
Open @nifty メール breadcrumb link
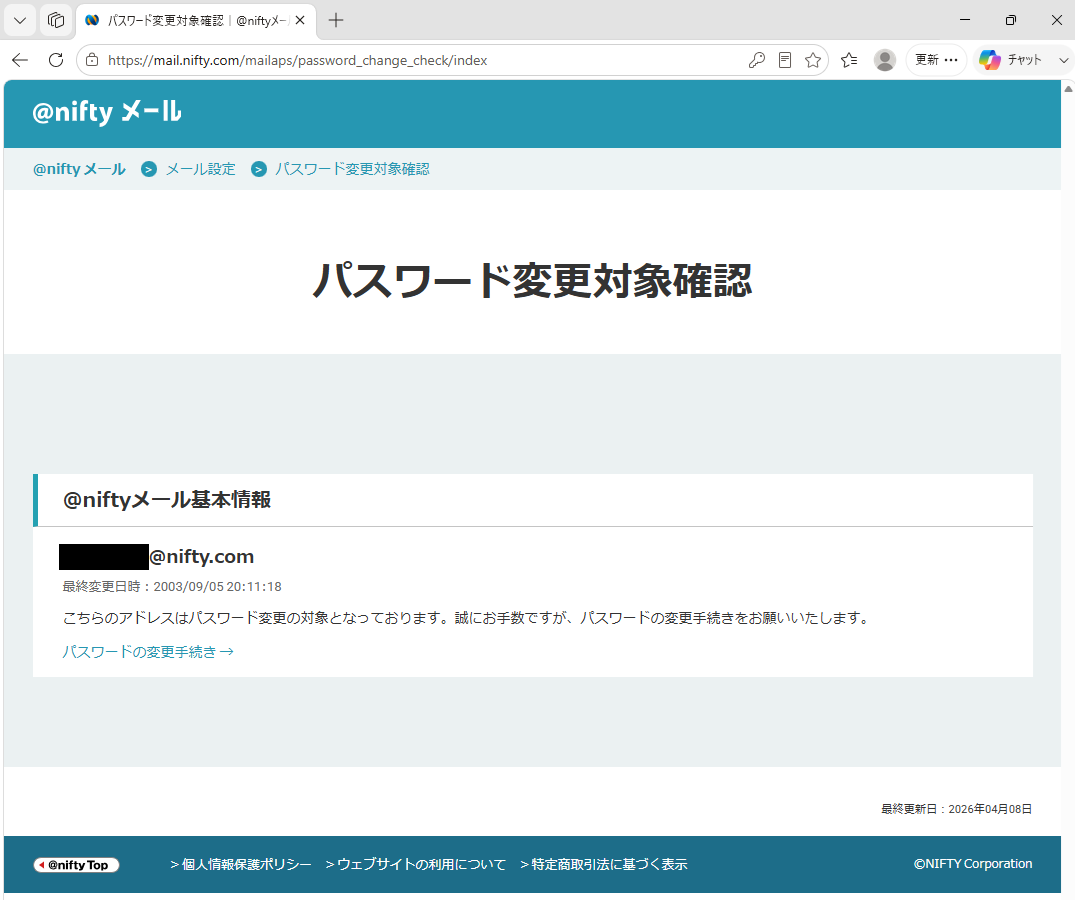point(80,169)
